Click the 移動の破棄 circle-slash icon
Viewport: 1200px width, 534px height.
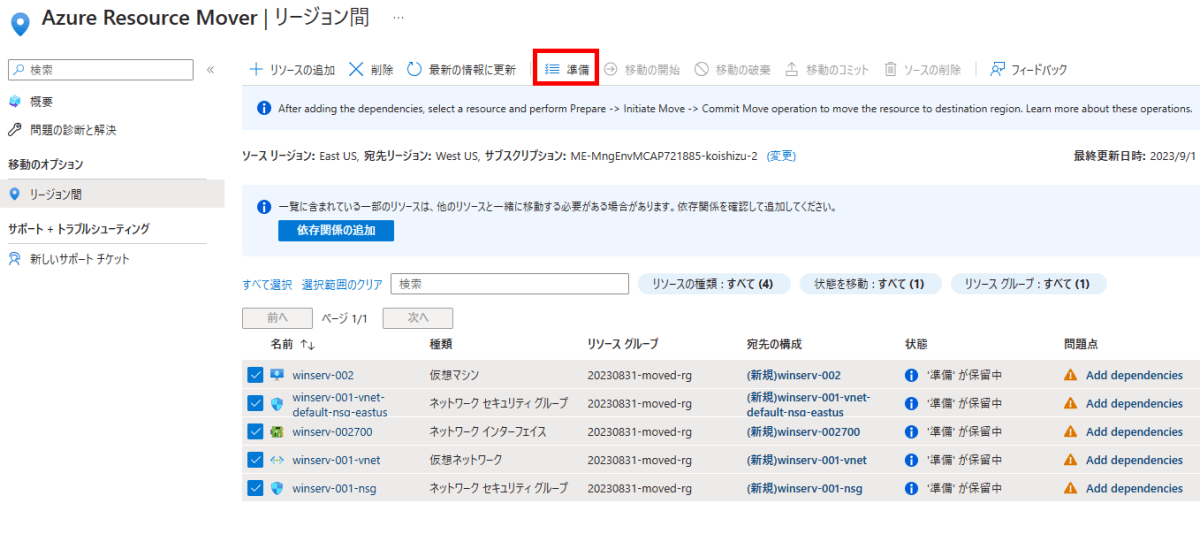702,69
